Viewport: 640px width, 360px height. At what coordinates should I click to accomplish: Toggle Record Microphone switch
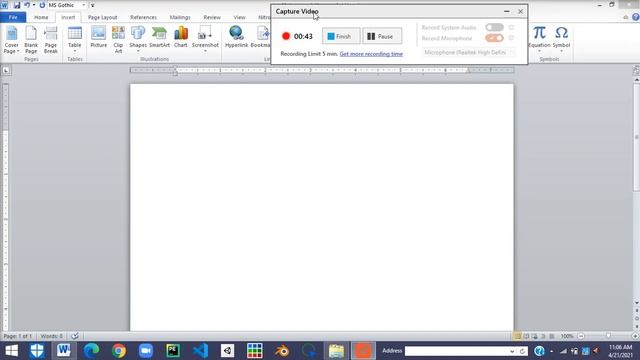pos(494,38)
